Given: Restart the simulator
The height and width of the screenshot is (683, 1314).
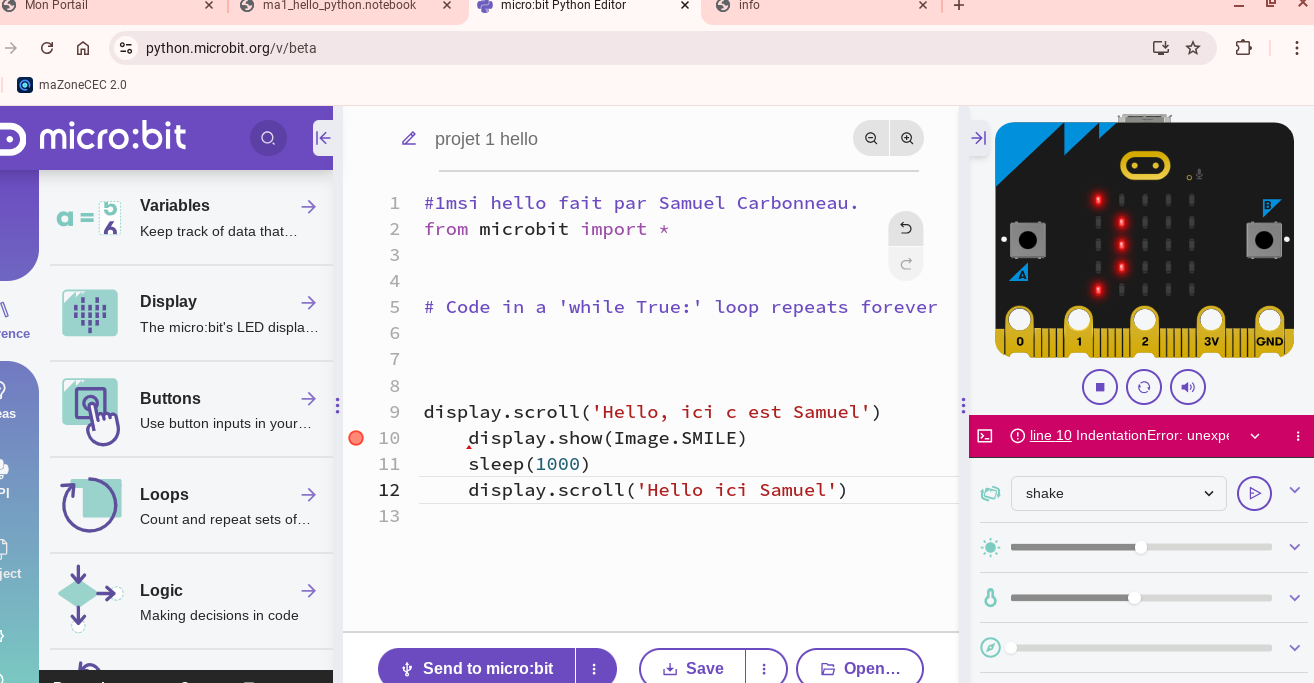Looking at the screenshot, I should pos(1144,387).
